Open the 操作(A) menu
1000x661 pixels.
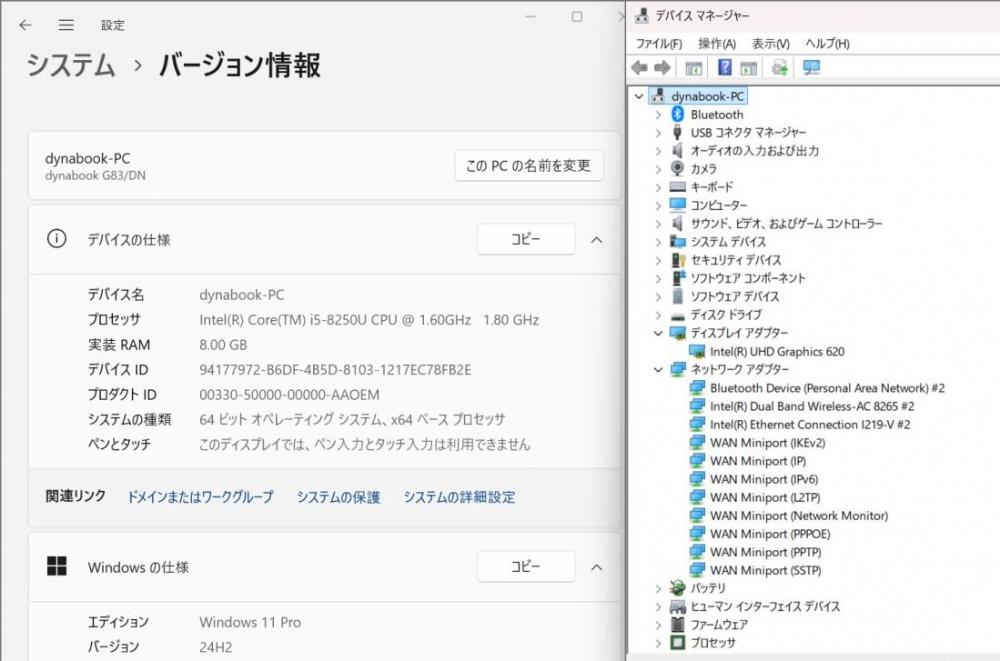pos(717,43)
